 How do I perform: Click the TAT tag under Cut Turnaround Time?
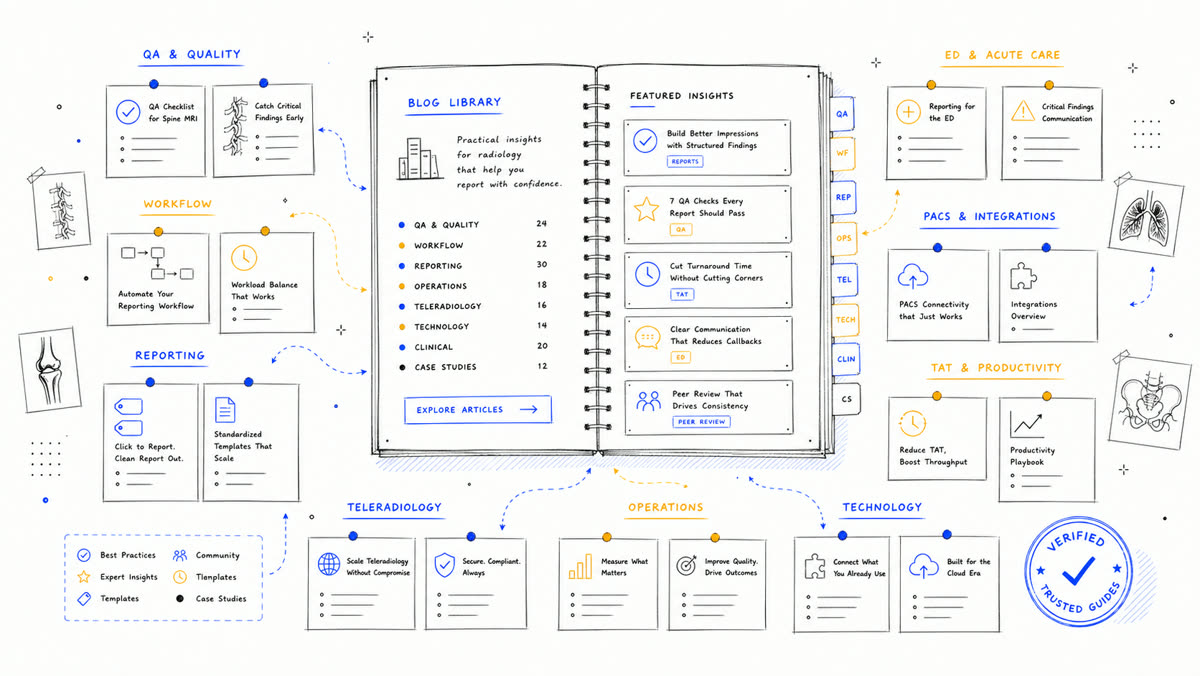pos(681,295)
